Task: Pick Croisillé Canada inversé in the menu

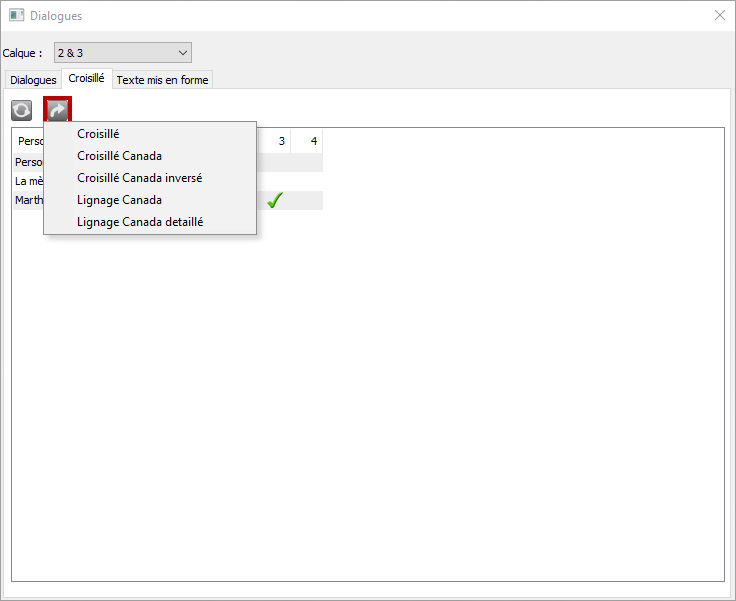Action: [x=139, y=178]
